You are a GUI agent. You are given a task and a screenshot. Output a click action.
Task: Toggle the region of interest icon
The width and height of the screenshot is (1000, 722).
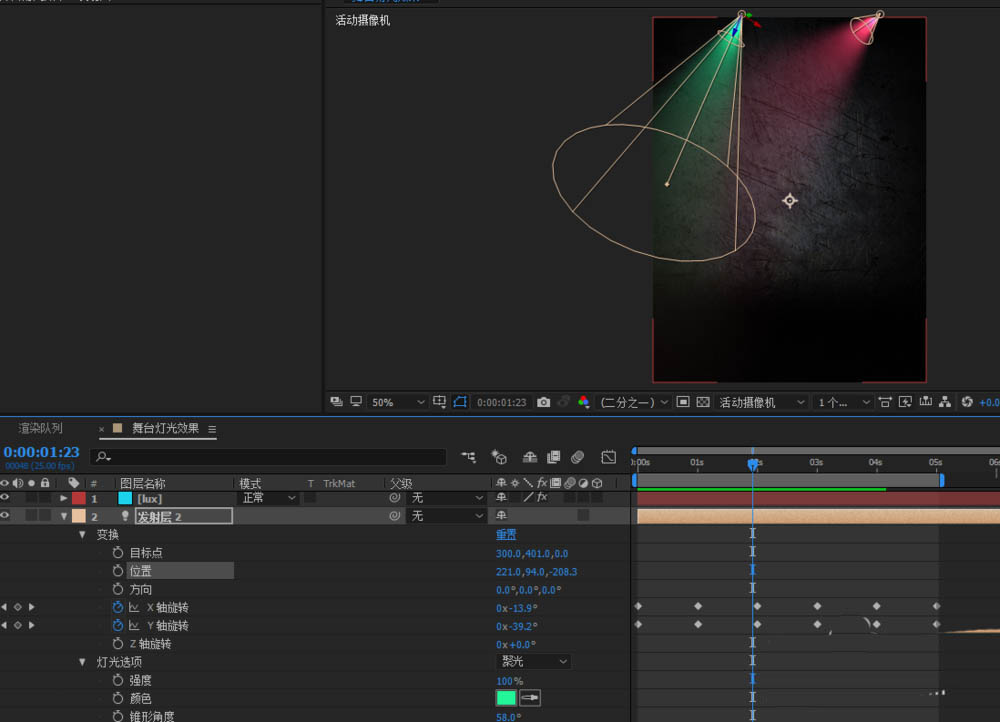click(x=683, y=402)
